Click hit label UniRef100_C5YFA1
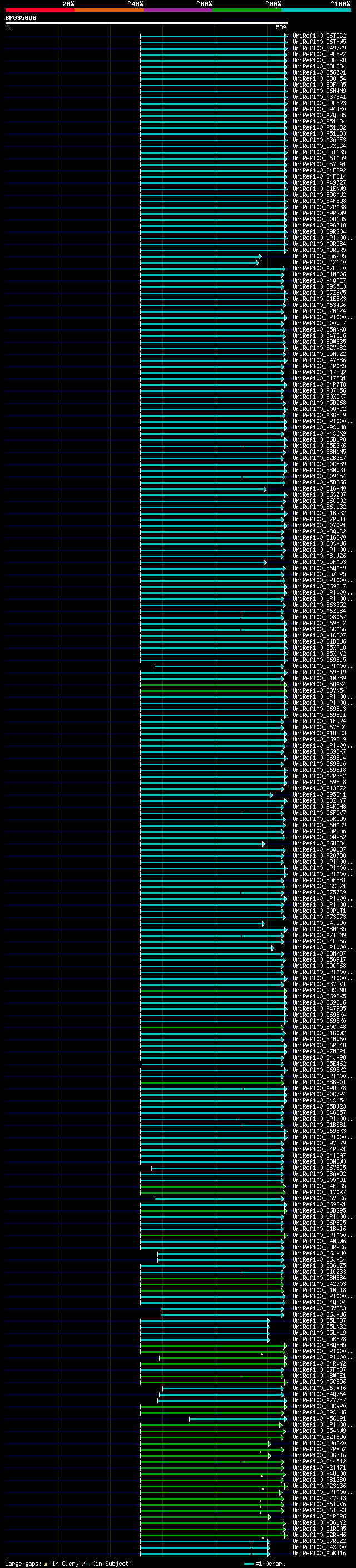Viewport: 356px width, 1568px height. 319,164
